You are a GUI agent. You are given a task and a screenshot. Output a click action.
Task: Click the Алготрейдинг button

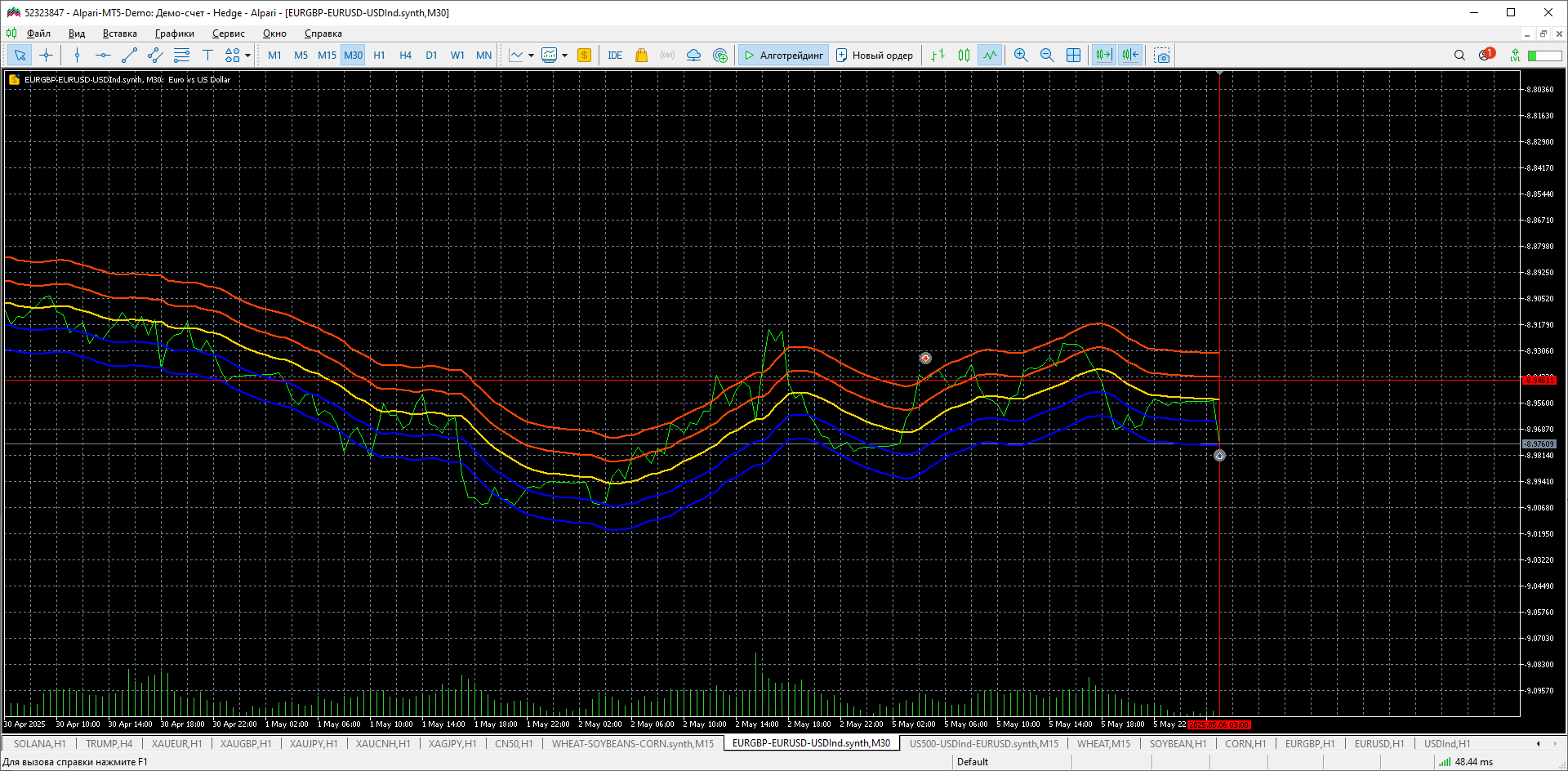point(783,56)
